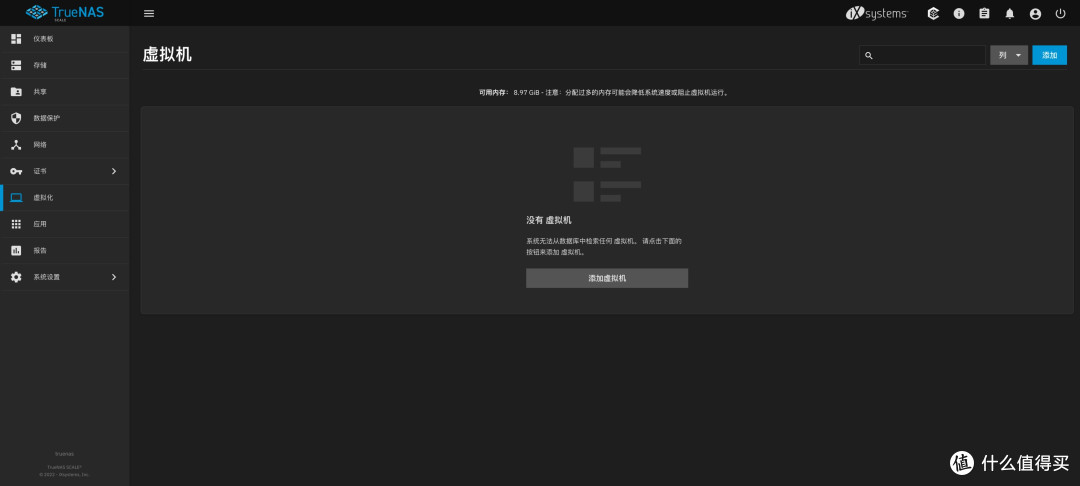
Task: Select 应用 apps in the sidebar
Action: pos(64,224)
